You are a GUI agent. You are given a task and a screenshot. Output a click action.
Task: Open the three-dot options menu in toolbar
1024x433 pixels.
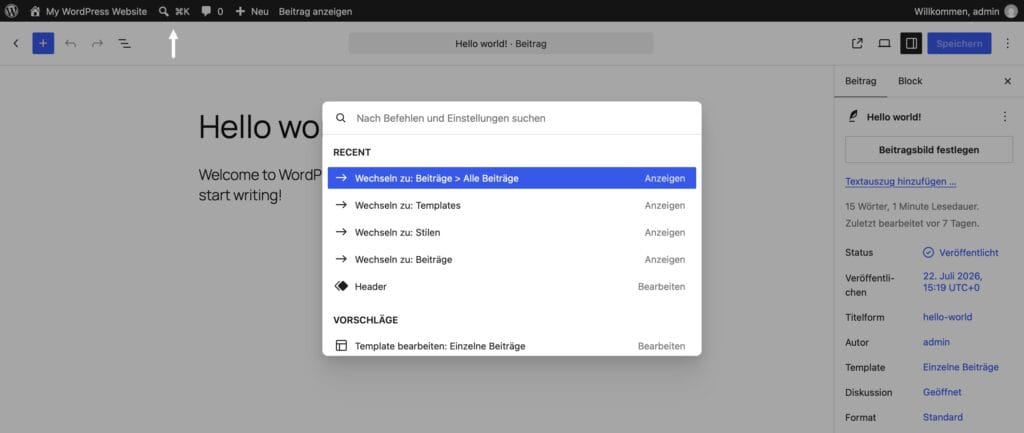(x=1006, y=44)
